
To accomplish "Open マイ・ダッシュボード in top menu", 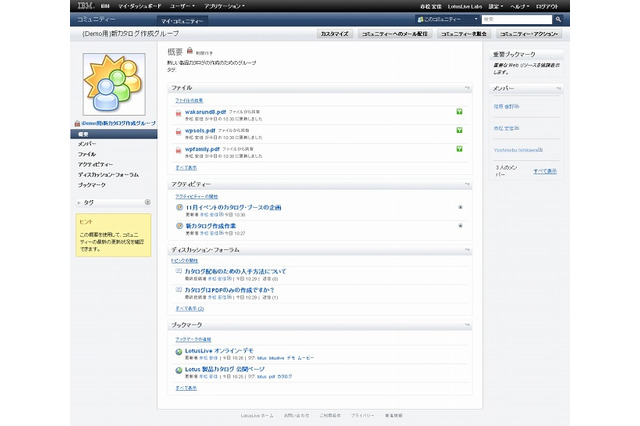I will [140, 6].
